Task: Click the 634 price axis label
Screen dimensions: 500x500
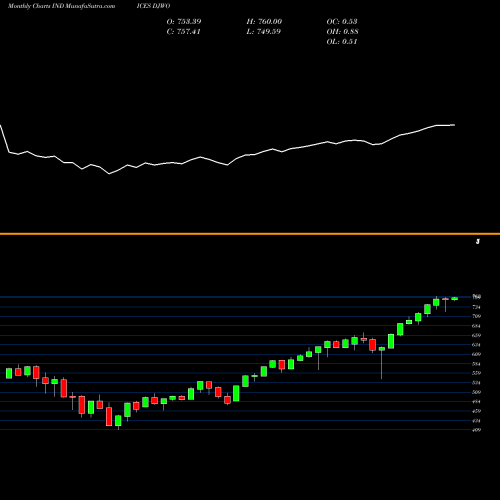Action: pyautogui.click(x=477, y=345)
